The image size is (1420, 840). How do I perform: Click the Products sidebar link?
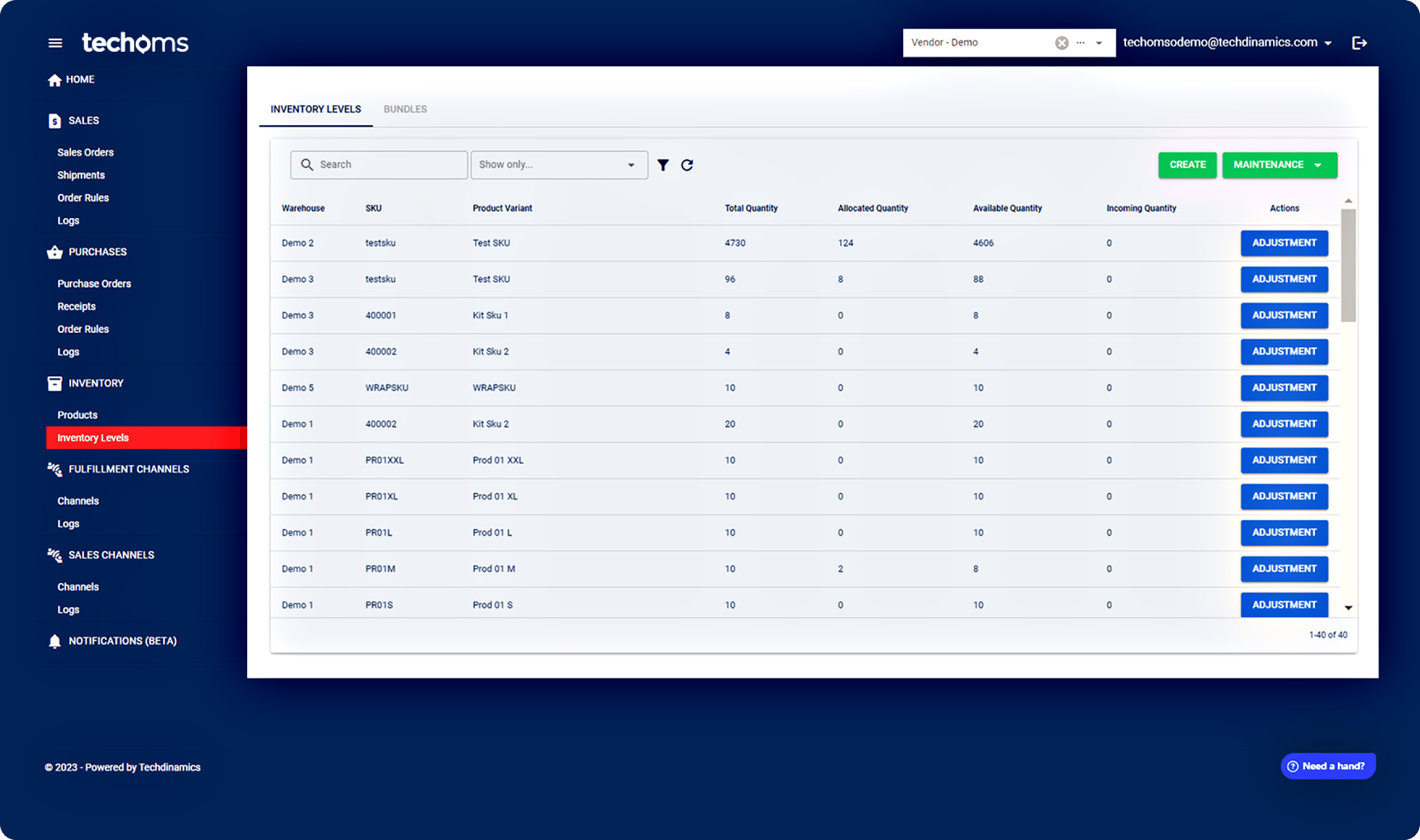coord(77,414)
